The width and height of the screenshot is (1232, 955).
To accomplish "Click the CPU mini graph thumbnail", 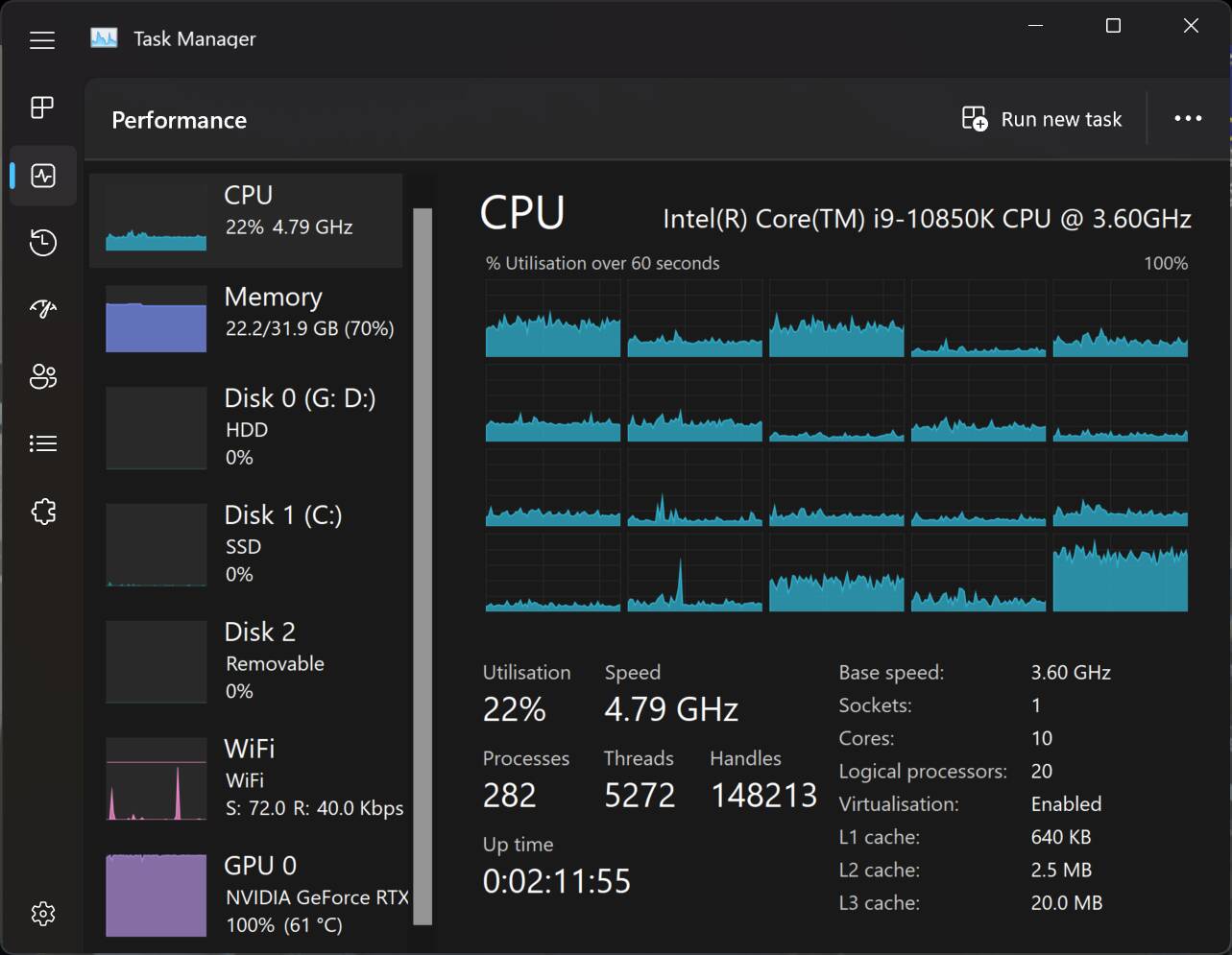I will [156, 220].
